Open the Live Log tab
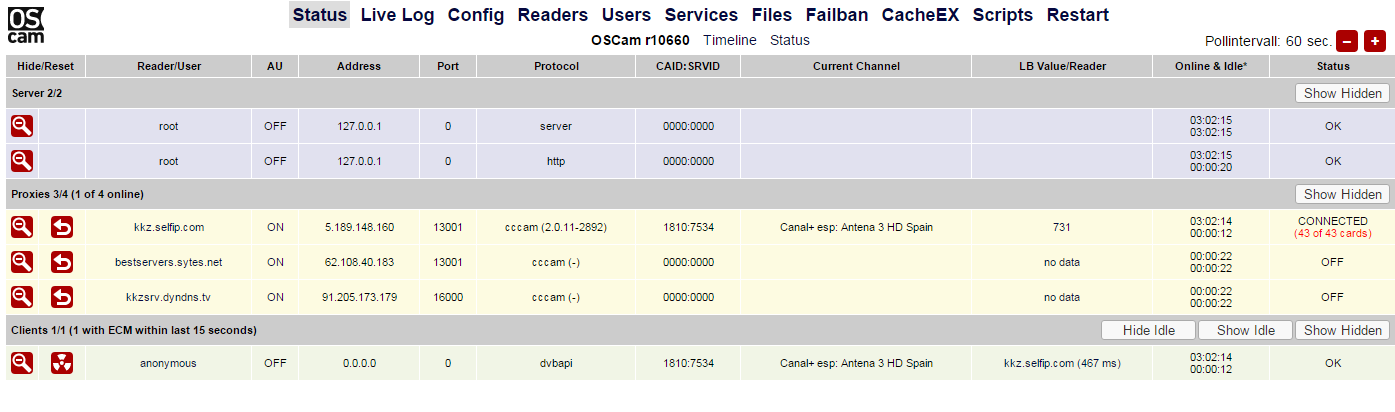The width and height of the screenshot is (1395, 412). click(x=398, y=15)
